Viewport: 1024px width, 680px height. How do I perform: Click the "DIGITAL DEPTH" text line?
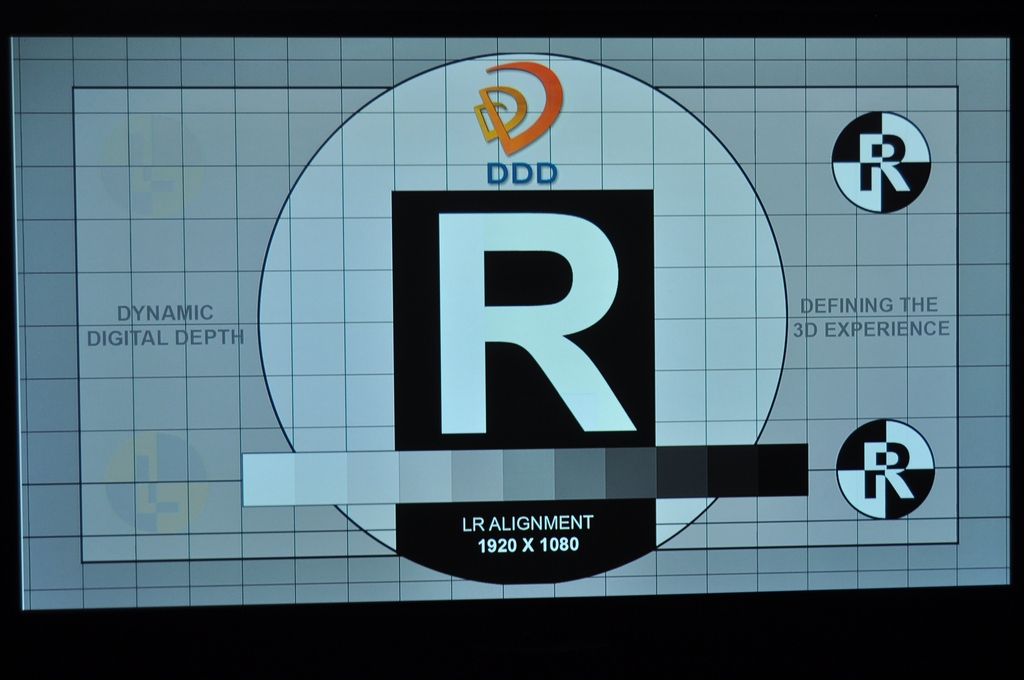point(165,338)
